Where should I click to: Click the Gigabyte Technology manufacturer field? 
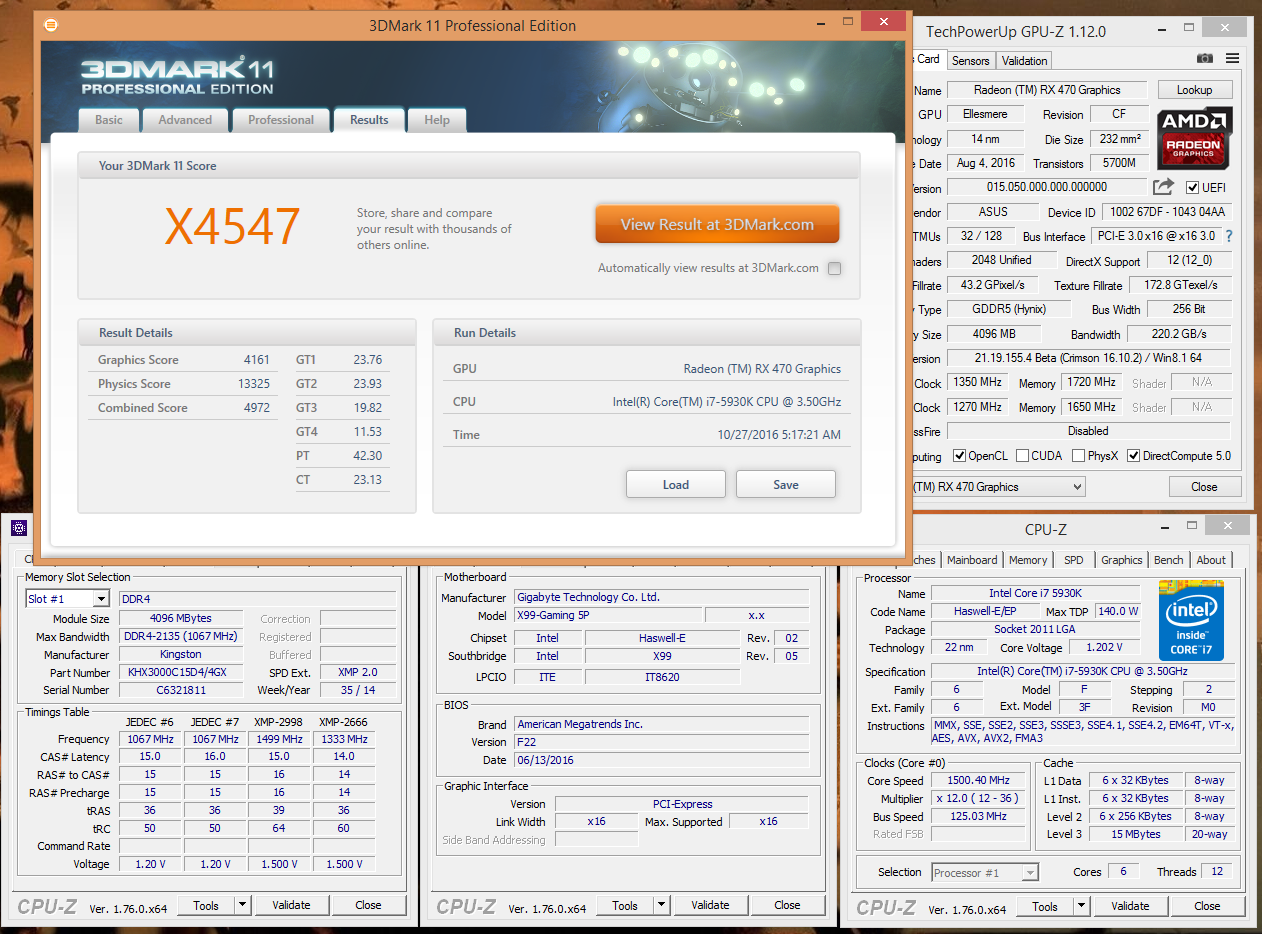point(661,597)
